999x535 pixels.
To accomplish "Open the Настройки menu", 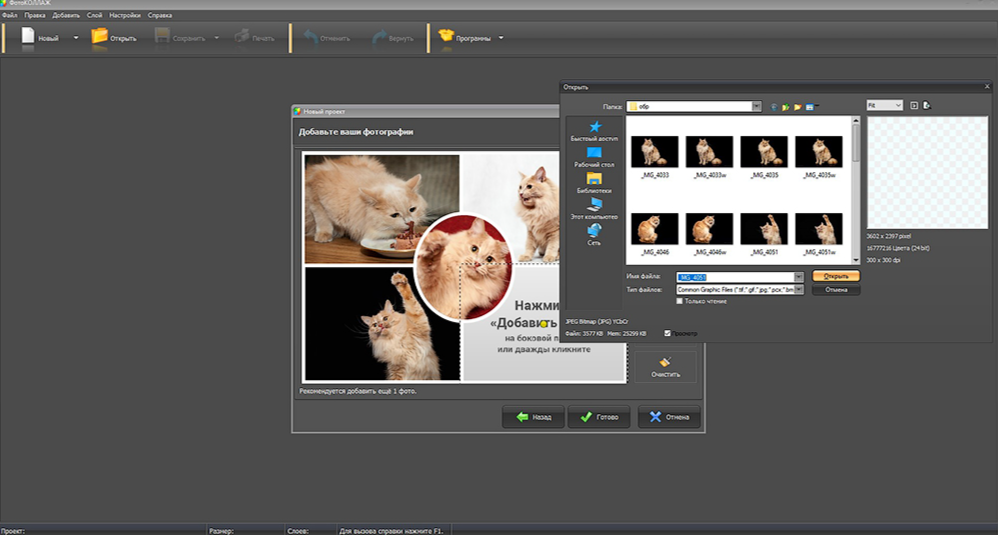I will (x=125, y=15).
